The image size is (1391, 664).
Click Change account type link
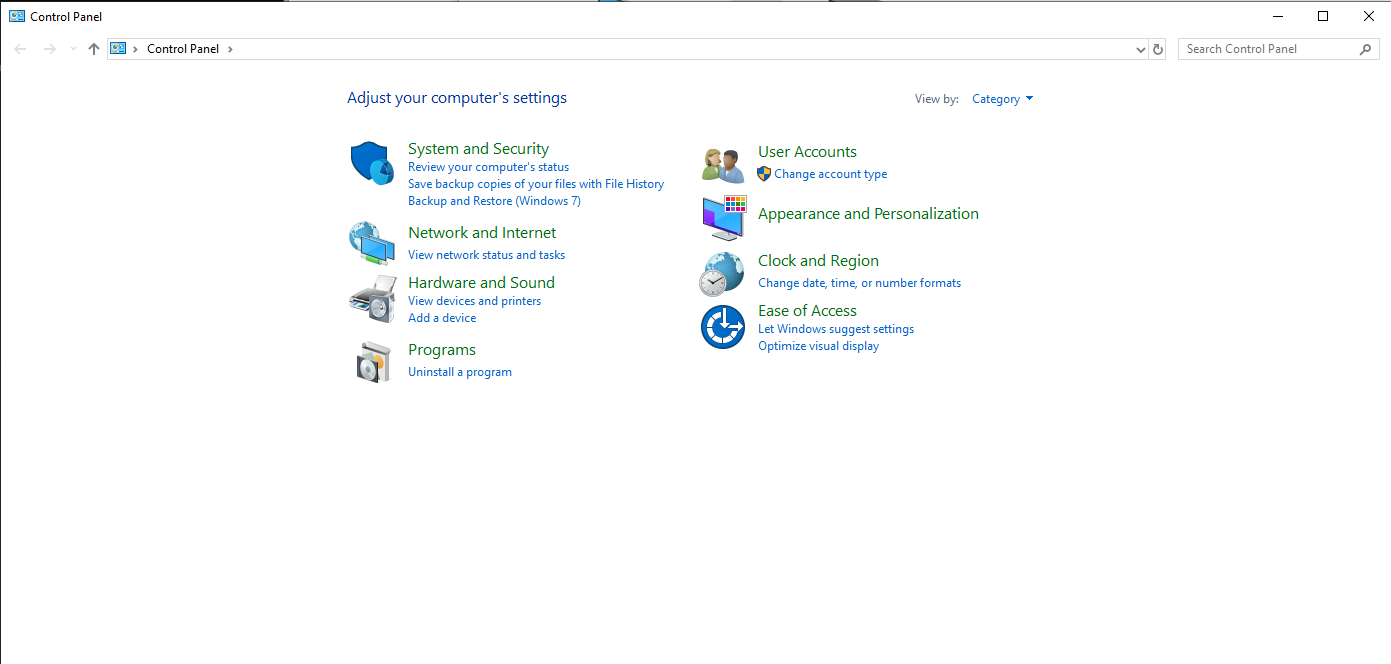click(830, 174)
